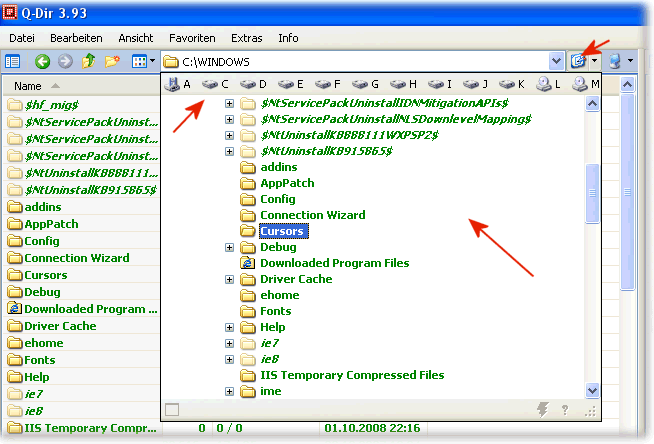Viewport: 654px width, 444px height.
Task: Click the tree popup scrollbar thumb
Action: click(x=592, y=193)
